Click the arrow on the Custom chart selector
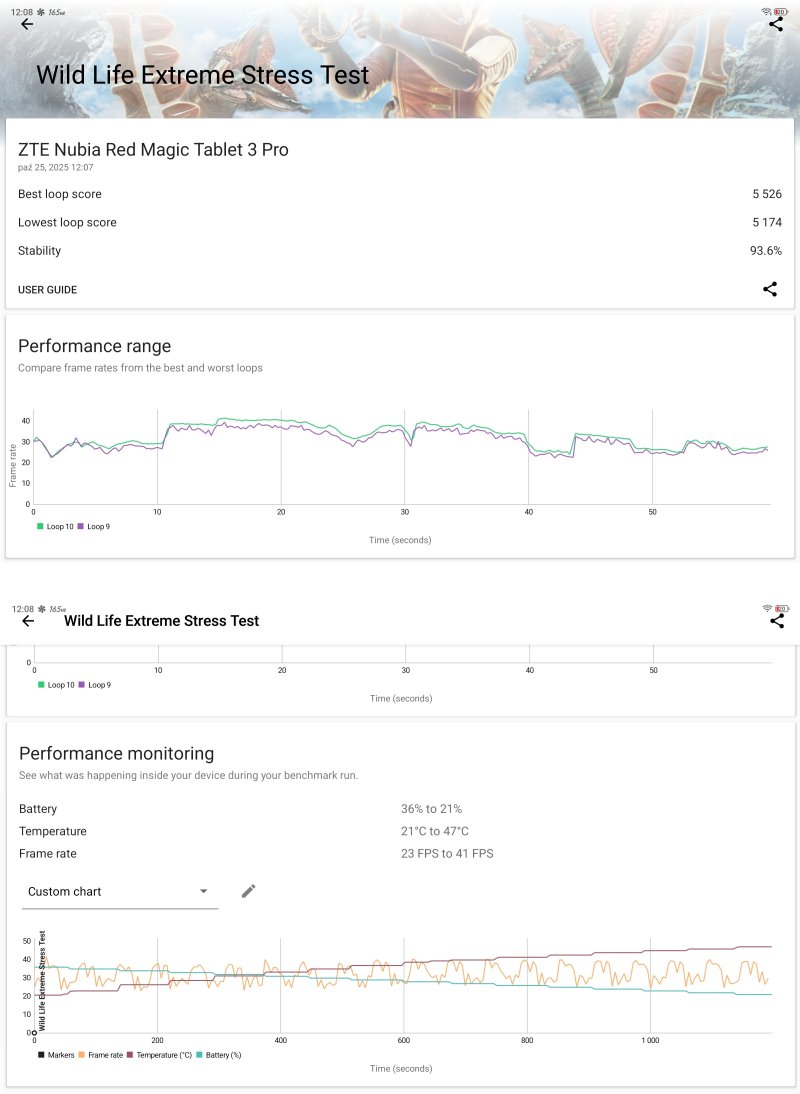800x1094 pixels. pos(204,891)
